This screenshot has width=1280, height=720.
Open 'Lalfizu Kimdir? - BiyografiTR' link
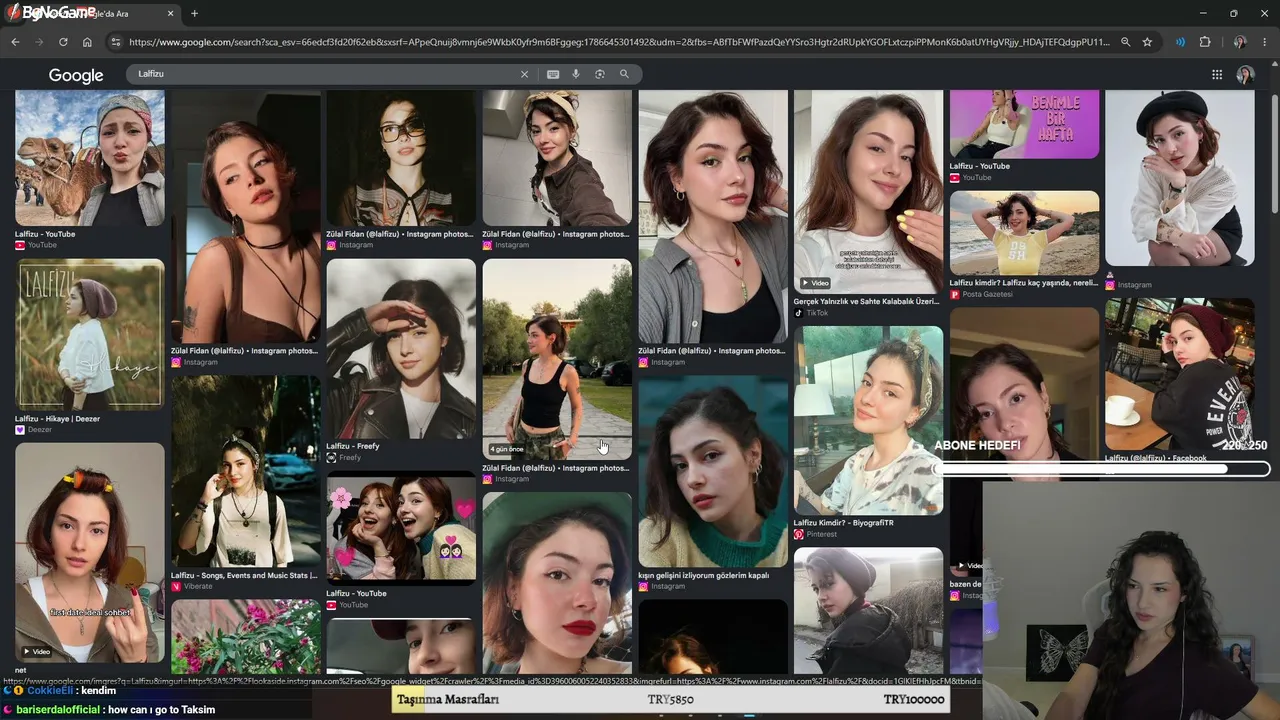point(844,523)
